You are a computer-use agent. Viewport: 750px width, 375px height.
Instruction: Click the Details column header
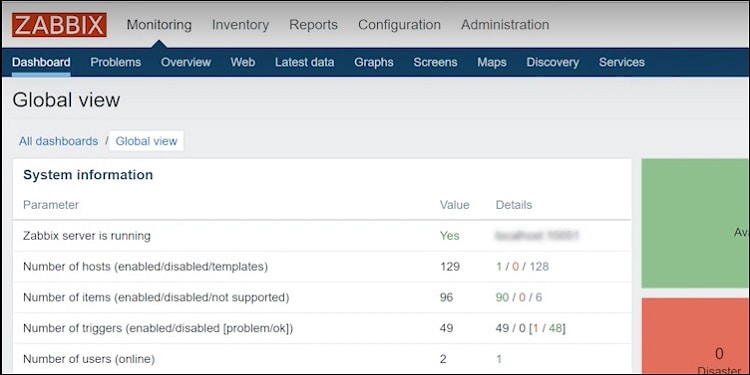514,205
